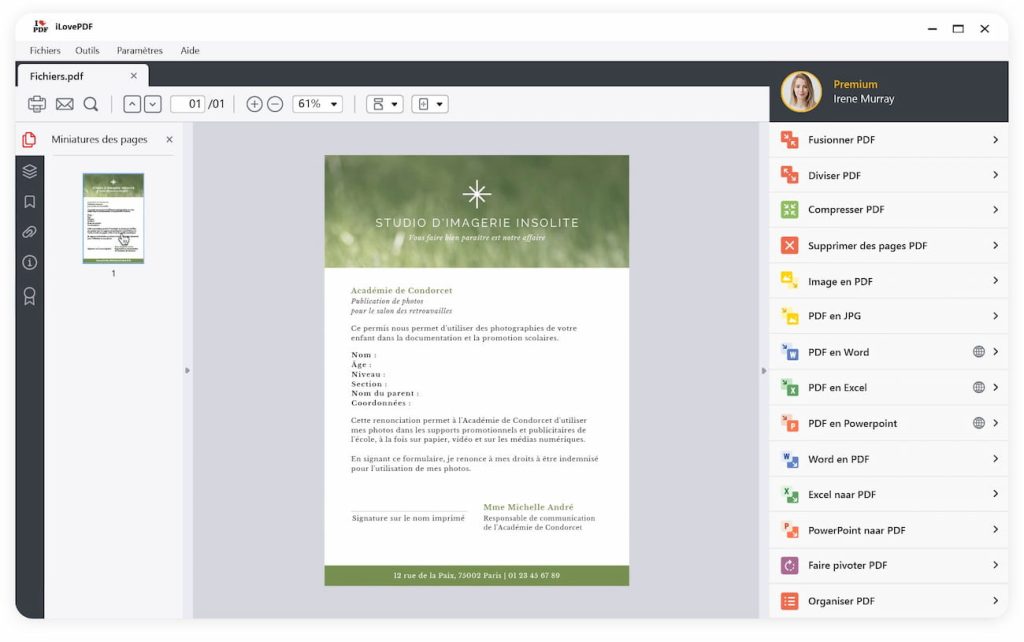Viewport: 1024px width, 642px height.
Task: Click the PDF en Powerpoint icon
Action: pyautogui.click(x=790, y=423)
